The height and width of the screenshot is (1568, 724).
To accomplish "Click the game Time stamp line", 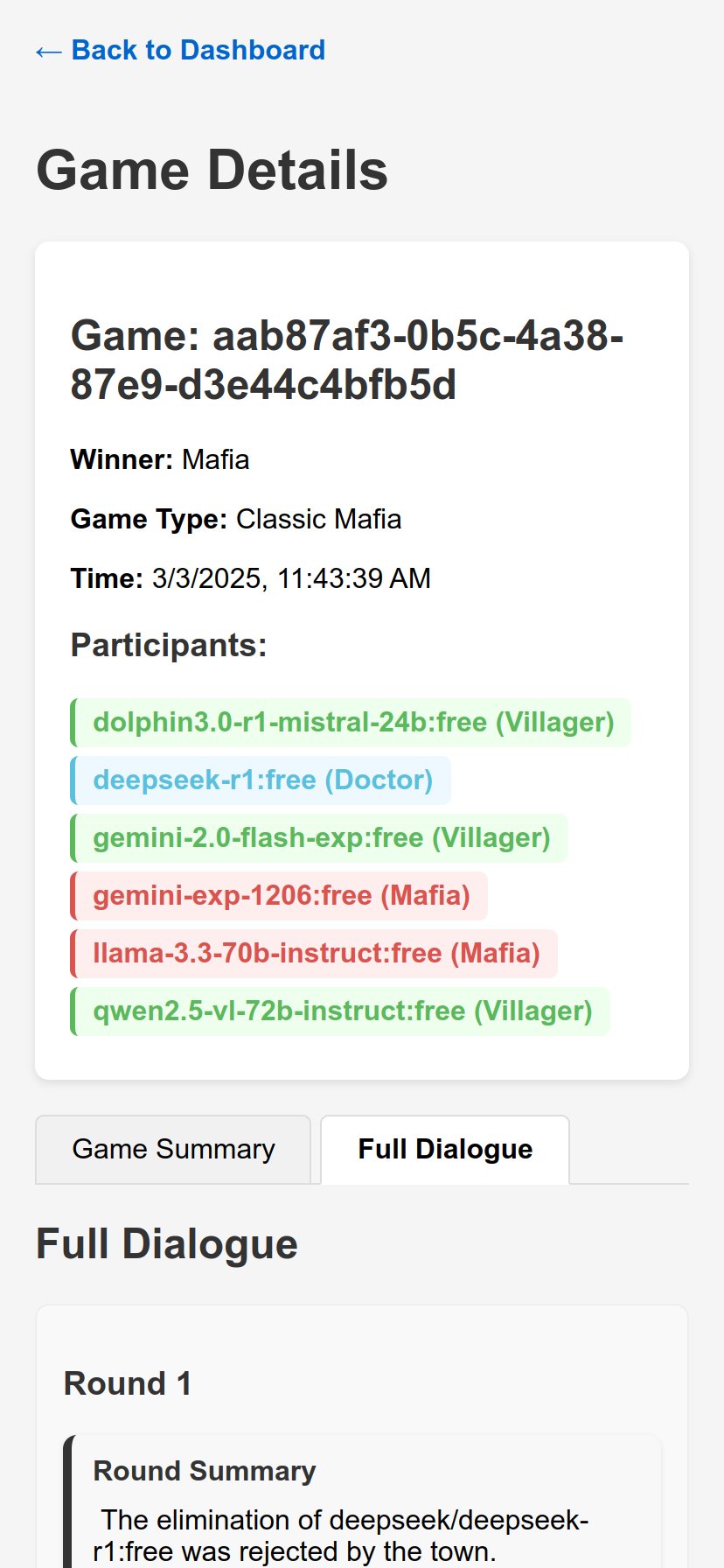I will tap(250, 578).
